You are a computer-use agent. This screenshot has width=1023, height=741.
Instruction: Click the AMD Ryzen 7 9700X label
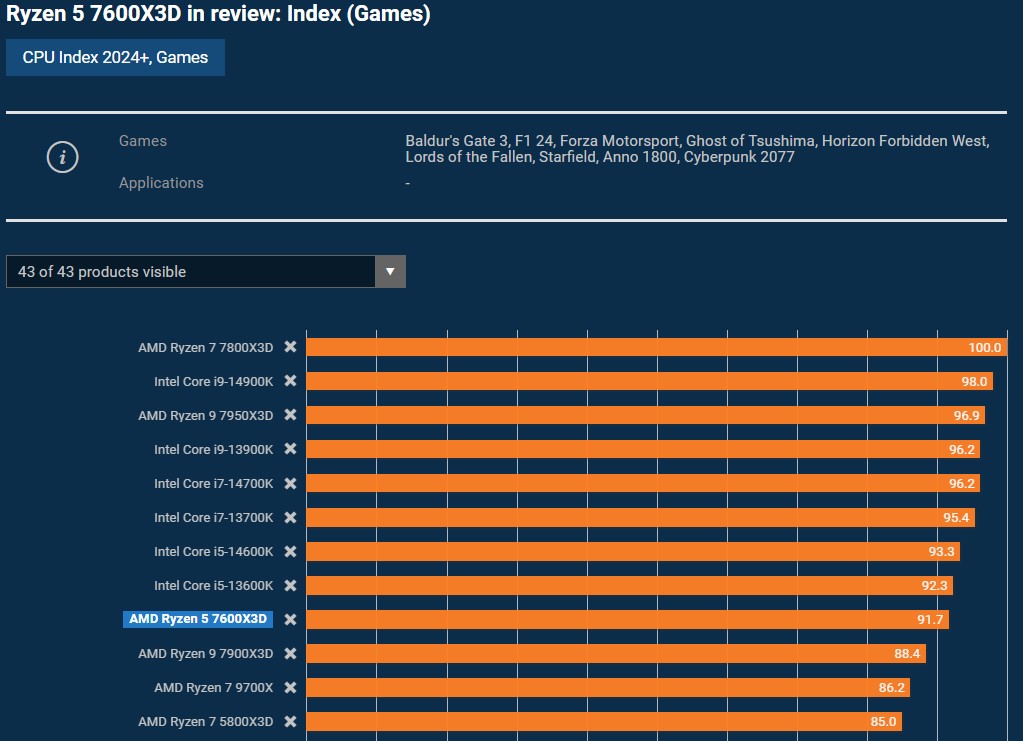213,688
